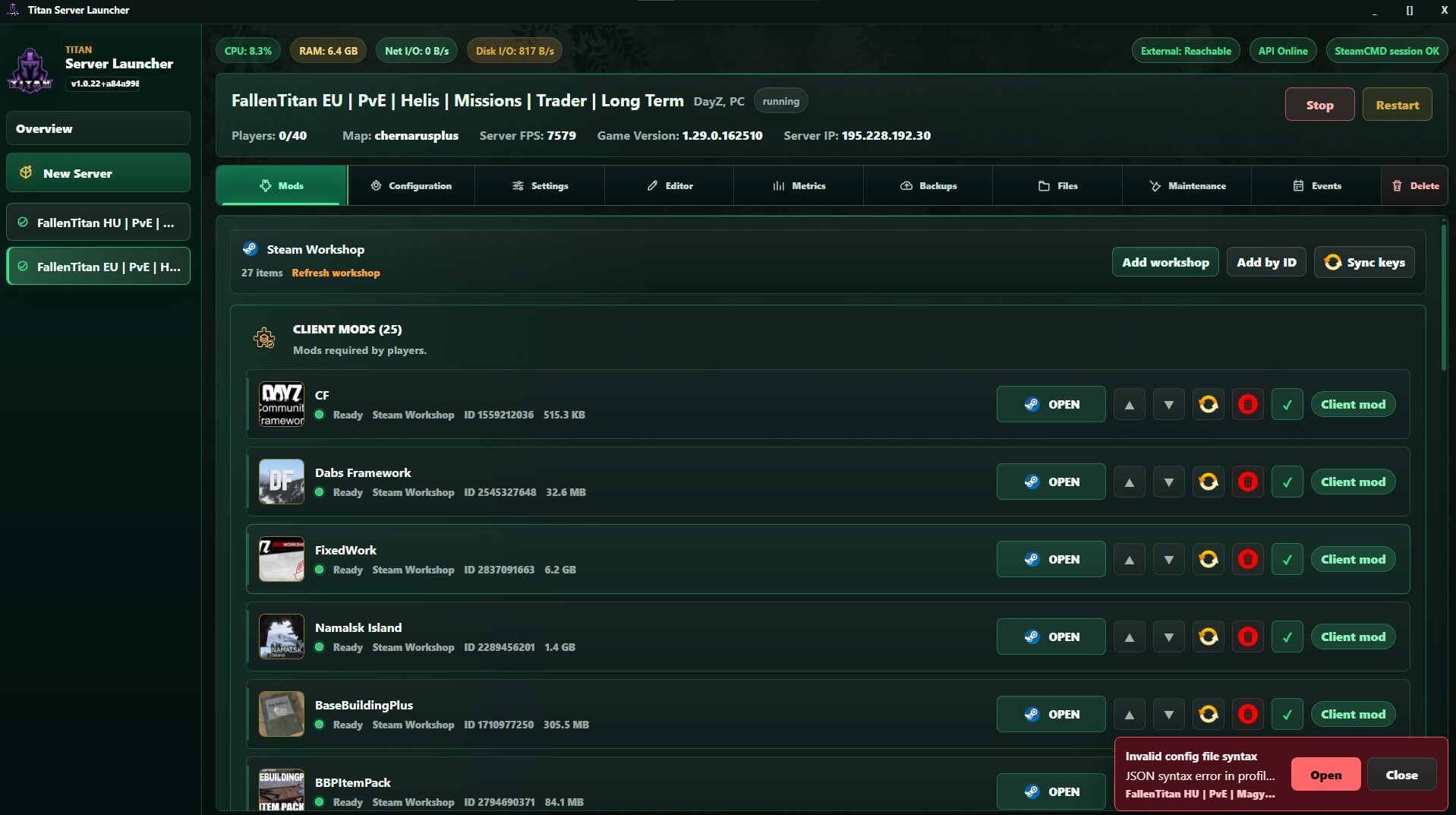Open the Maintenance tab

[1187, 185]
